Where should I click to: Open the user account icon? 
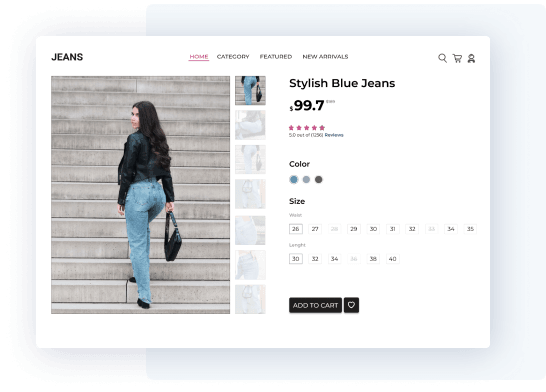[x=471, y=58]
